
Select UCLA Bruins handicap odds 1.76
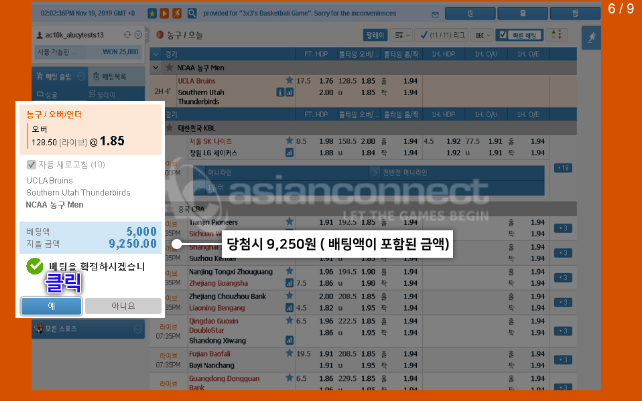click(x=326, y=81)
